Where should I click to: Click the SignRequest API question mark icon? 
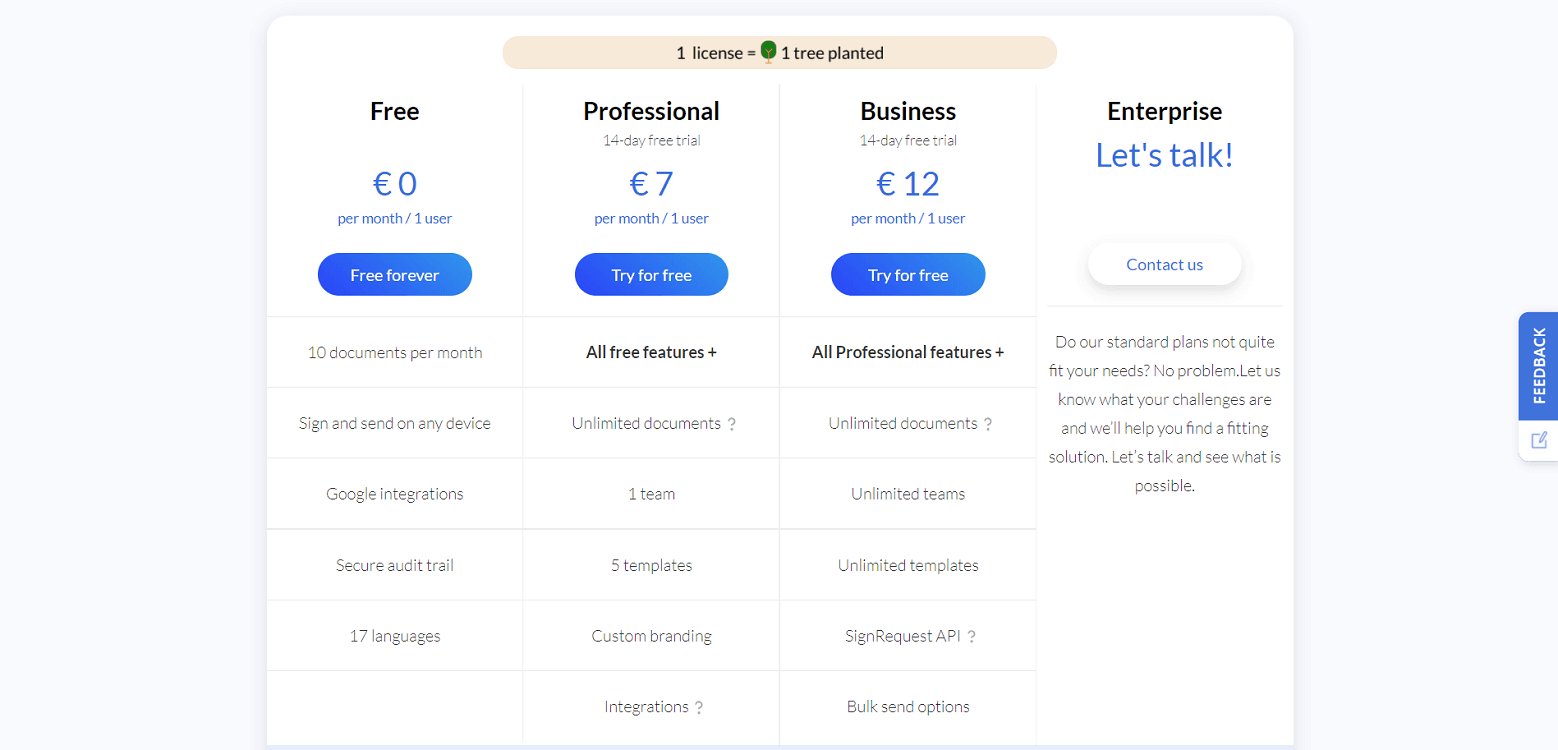click(x=971, y=637)
